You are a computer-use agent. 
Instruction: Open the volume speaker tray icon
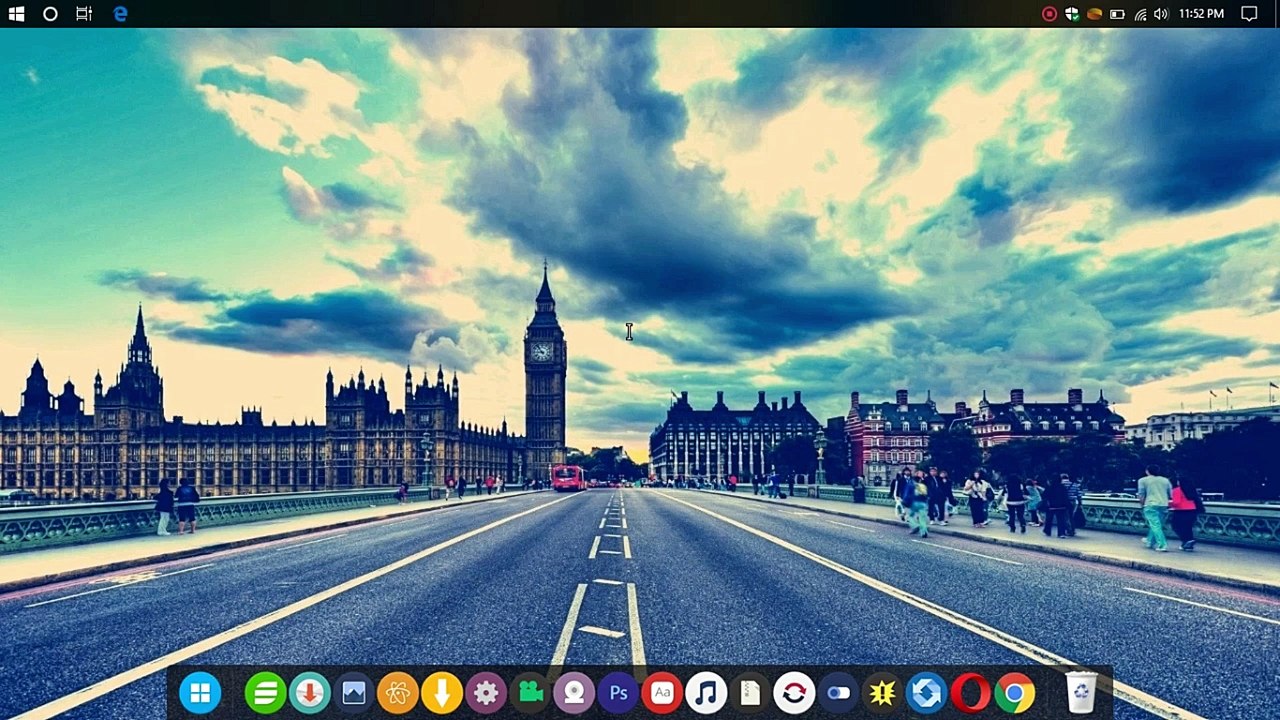click(x=1160, y=14)
